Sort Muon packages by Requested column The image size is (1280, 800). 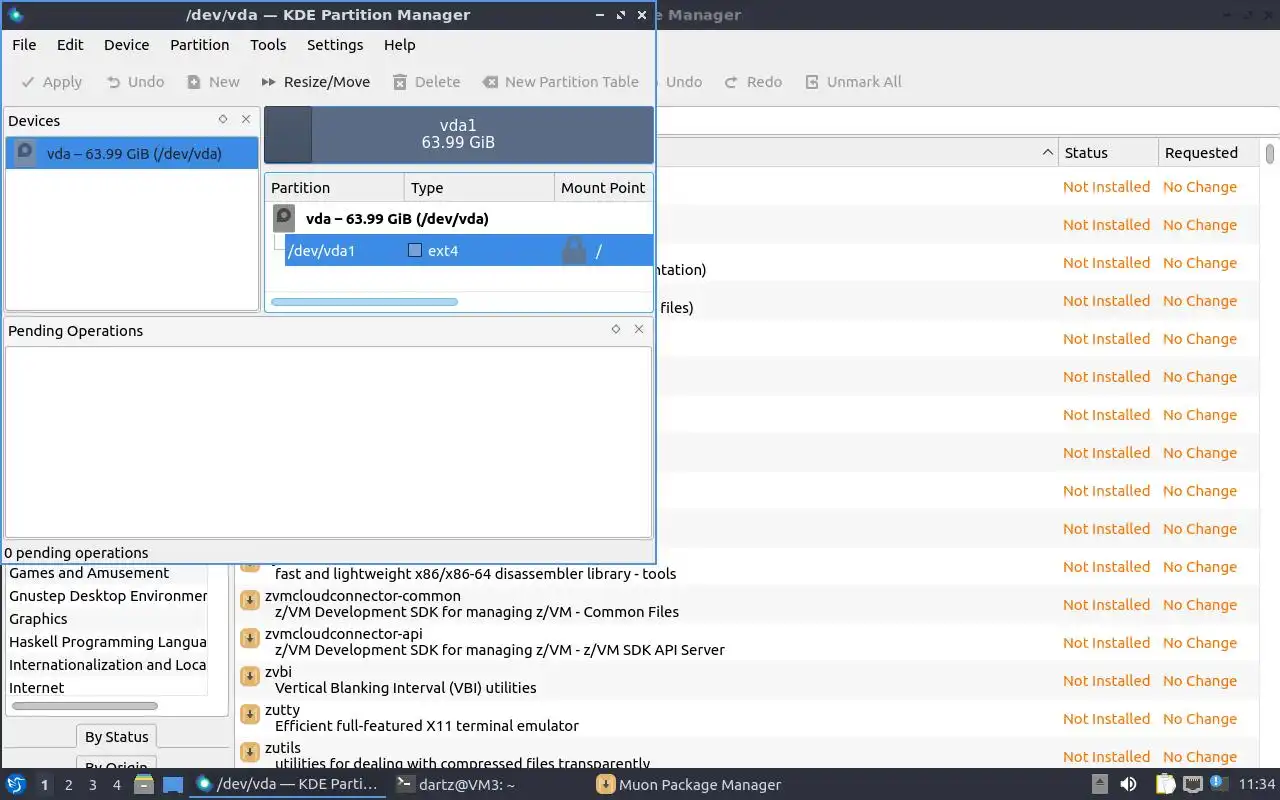tap(1208, 153)
